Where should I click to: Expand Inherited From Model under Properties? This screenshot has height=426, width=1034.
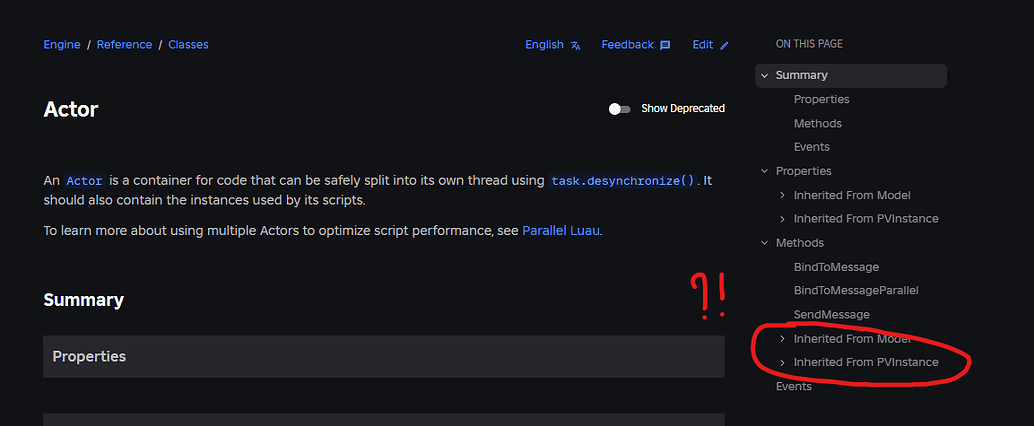click(x=782, y=195)
